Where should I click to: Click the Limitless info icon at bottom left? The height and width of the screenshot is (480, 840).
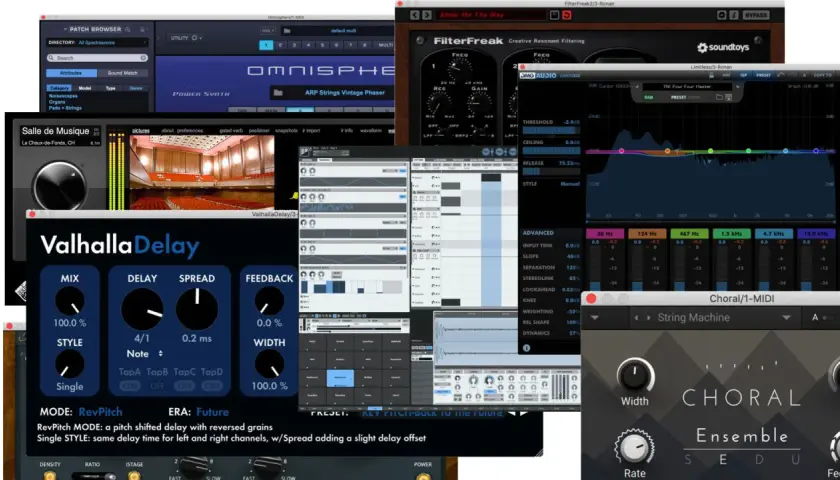tap(526, 348)
